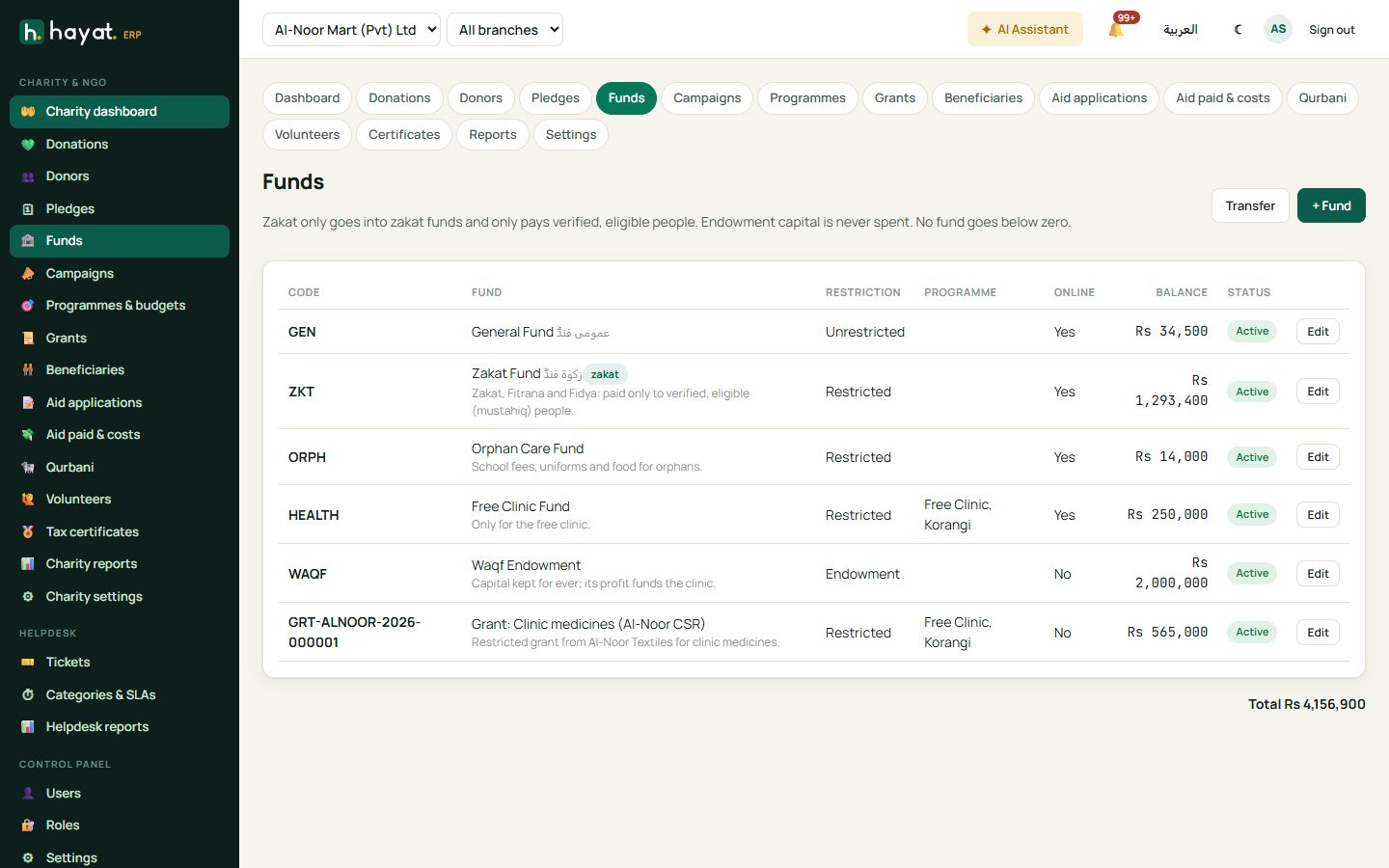
Task: Click the Orphan Care Fund name
Action: (528, 448)
